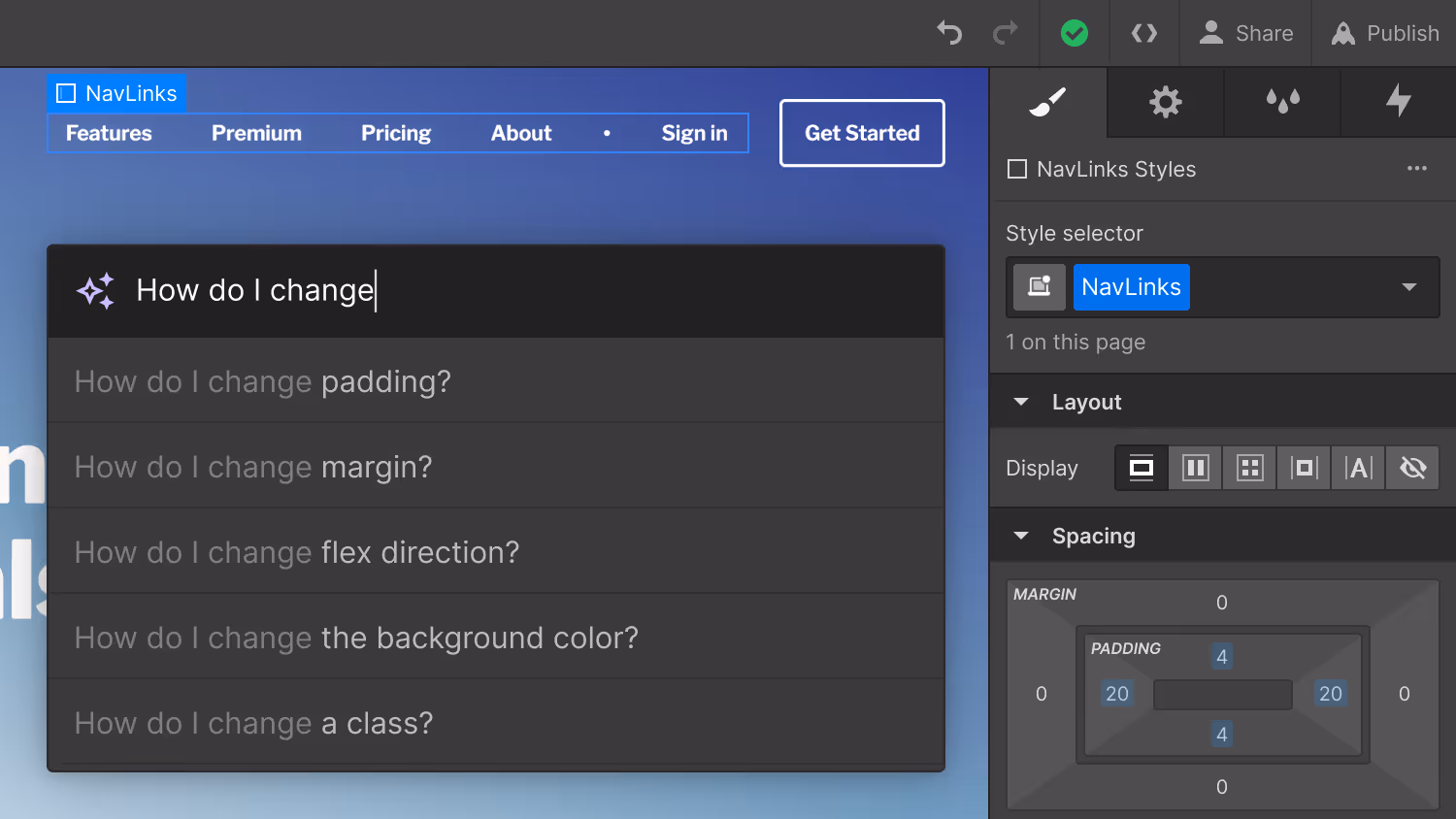This screenshot has width=1456, height=819.
Task: Set display to Block
Action: [x=1142, y=469]
